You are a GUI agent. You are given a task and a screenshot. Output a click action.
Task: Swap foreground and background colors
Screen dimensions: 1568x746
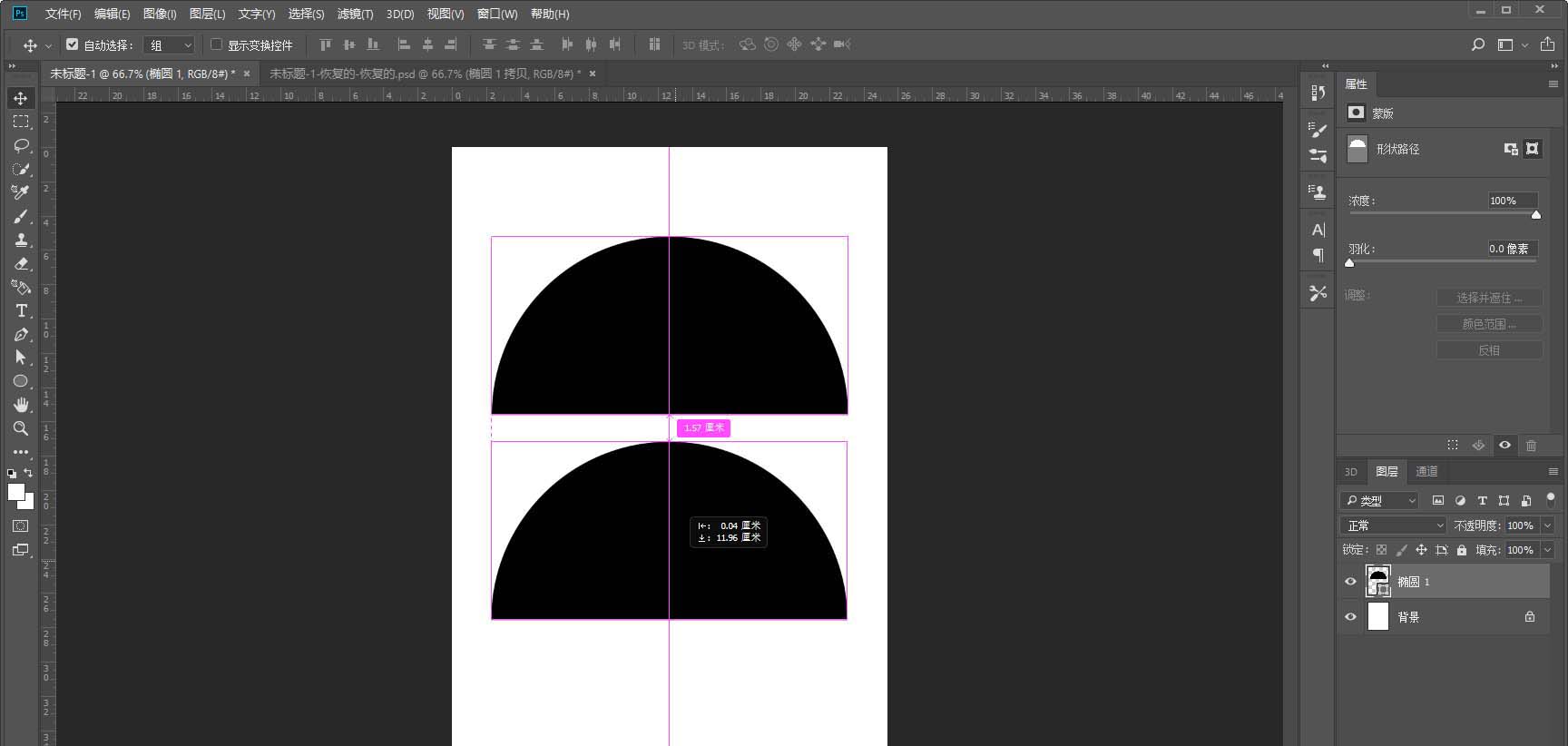tap(28, 473)
